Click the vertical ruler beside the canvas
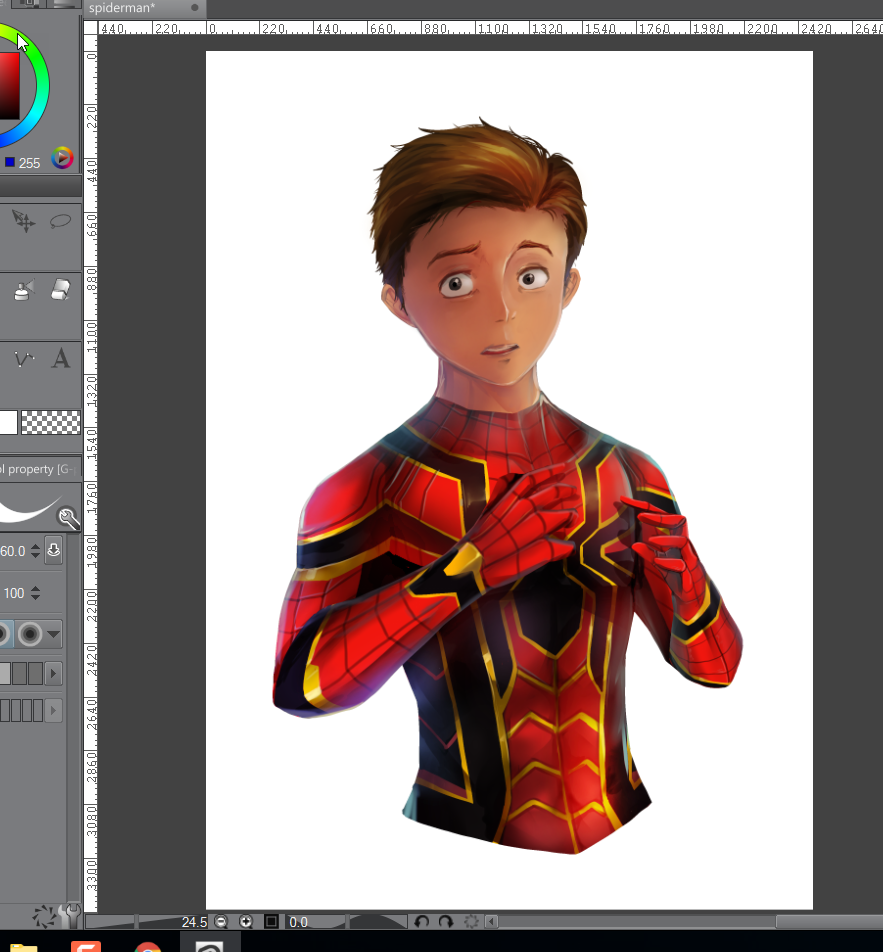The height and width of the screenshot is (952, 883). click(x=90, y=472)
